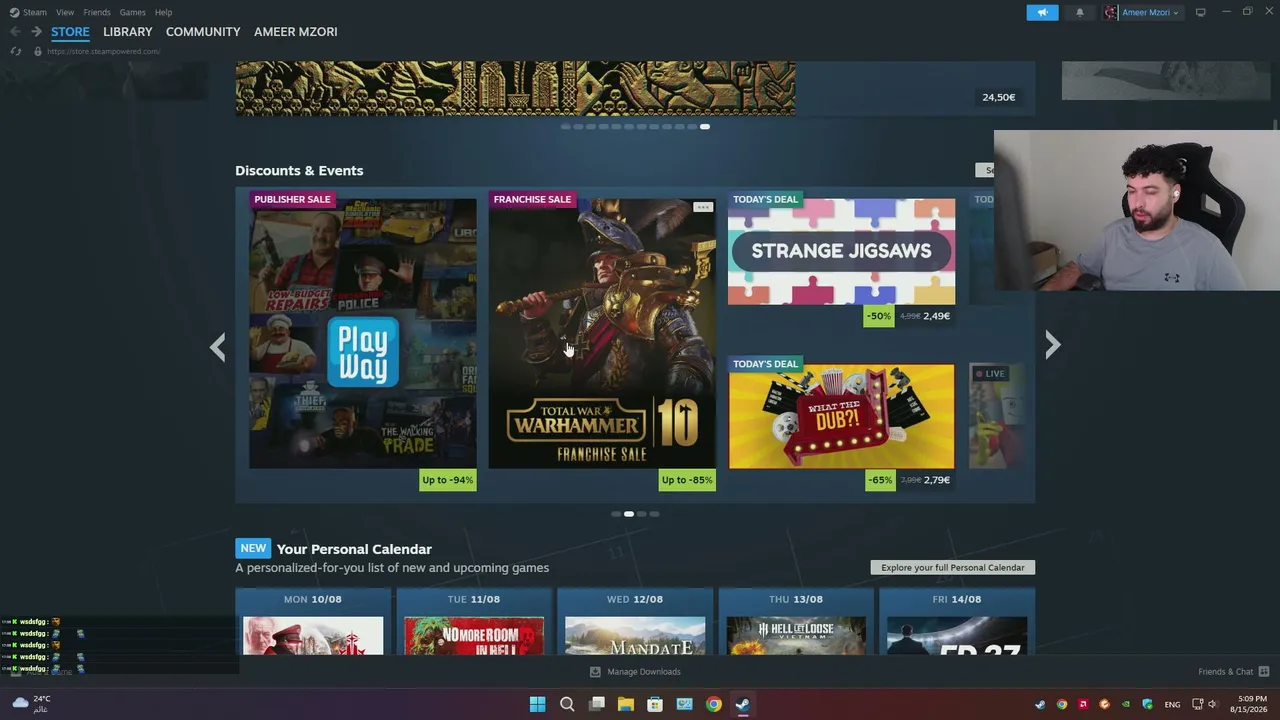Viewport: 1280px width, 720px height.
Task: Open Manage Downloads
Action: coord(635,672)
